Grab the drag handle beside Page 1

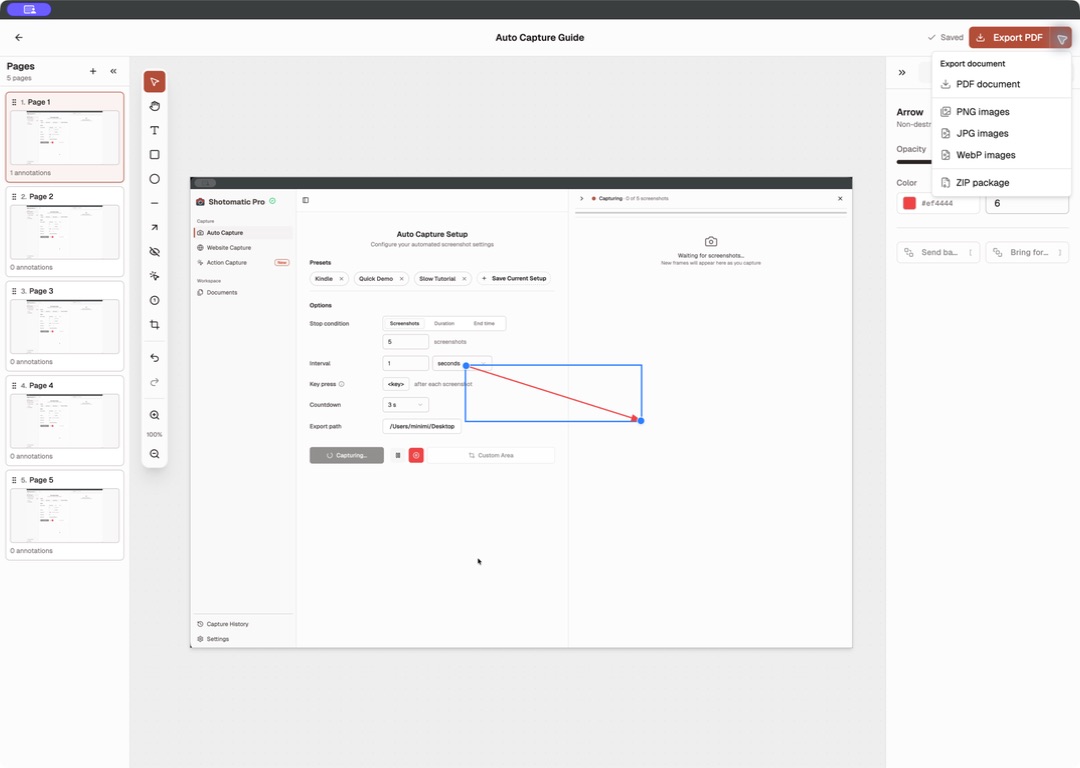point(14,102)
